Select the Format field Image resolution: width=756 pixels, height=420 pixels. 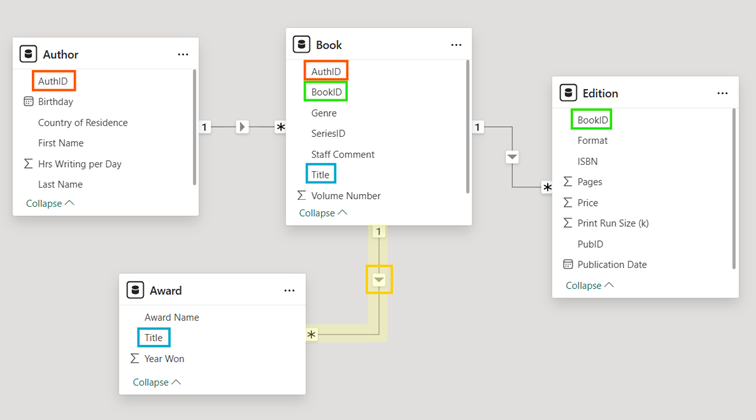click(x=593, y=140)
